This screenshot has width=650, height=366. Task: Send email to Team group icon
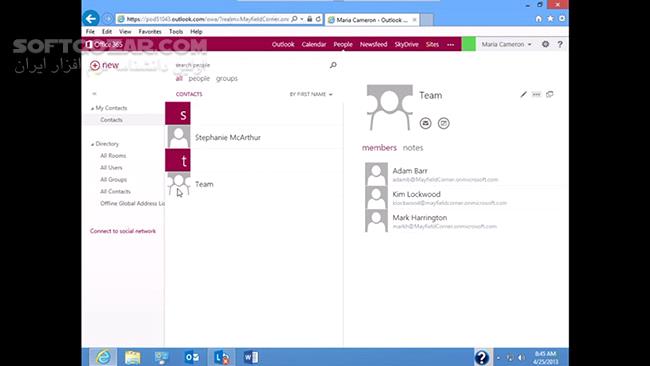pos(425,123)
